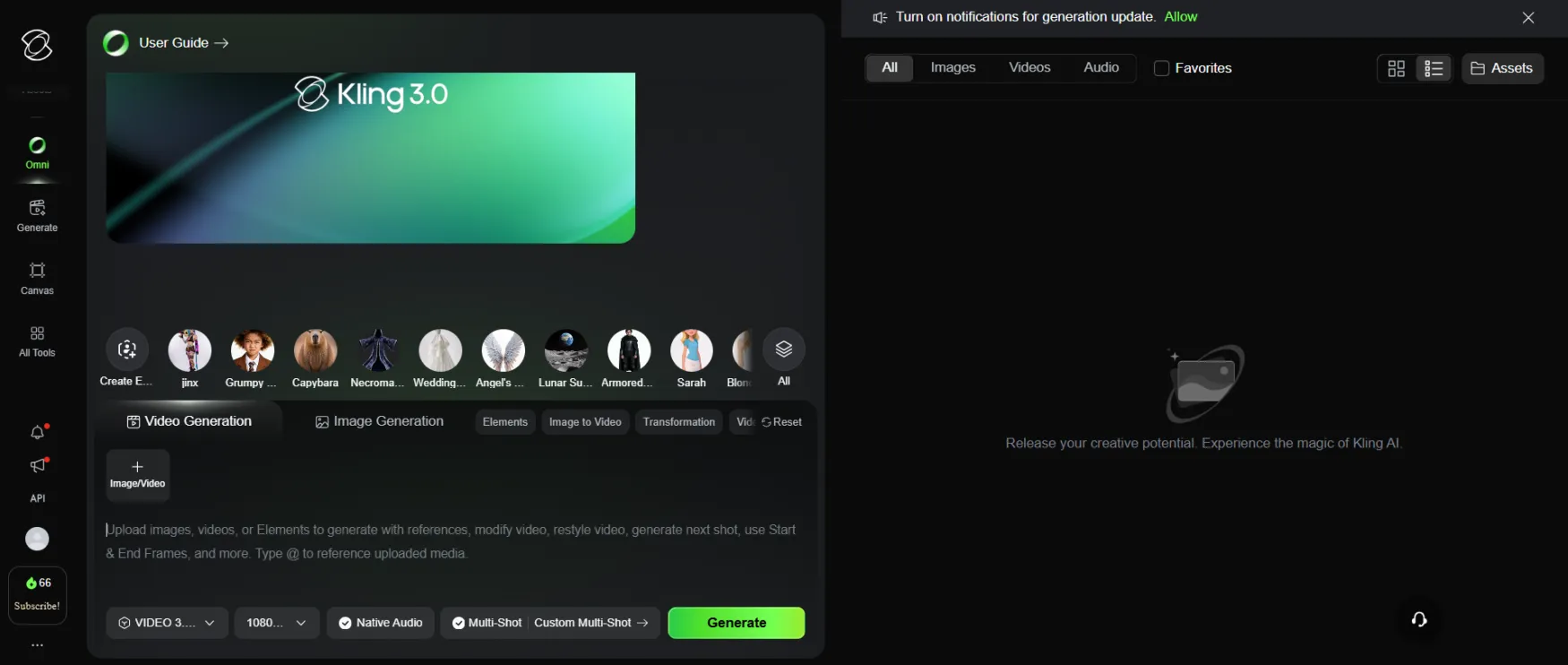
Task: Click the green Generate button
Action: (x=736, y=623)
